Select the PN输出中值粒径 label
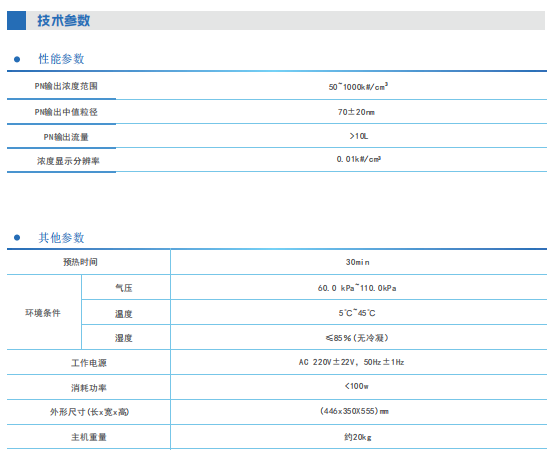The width and height of the screenshot is (552, 461). point(66,112)
